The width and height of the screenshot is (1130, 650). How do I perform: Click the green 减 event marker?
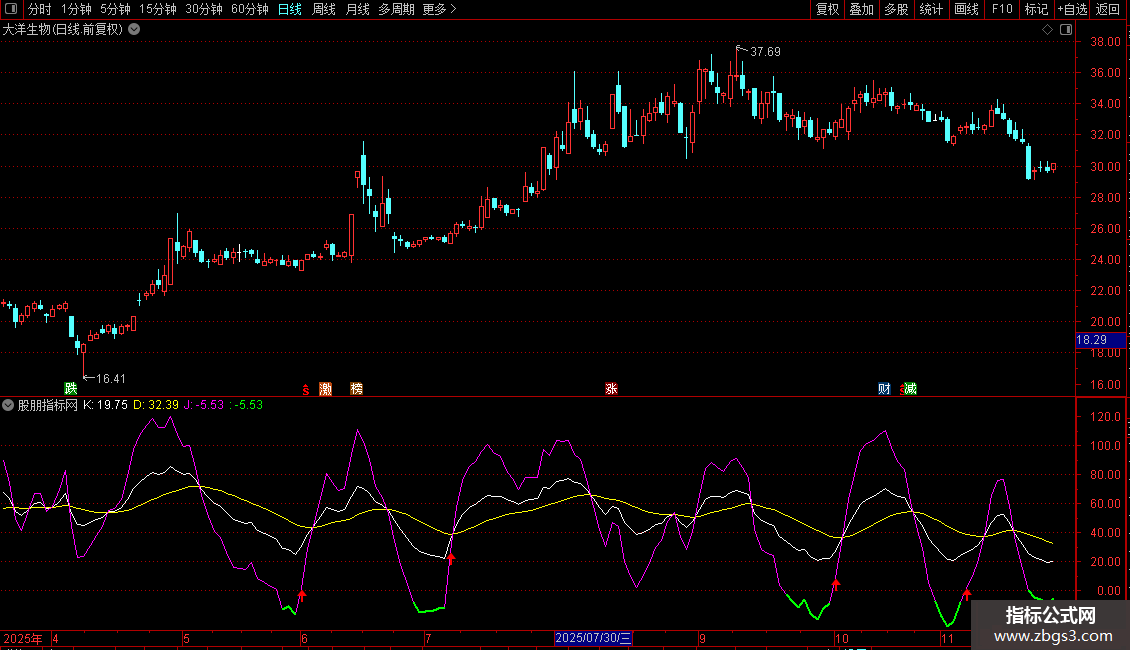(909, 388)
